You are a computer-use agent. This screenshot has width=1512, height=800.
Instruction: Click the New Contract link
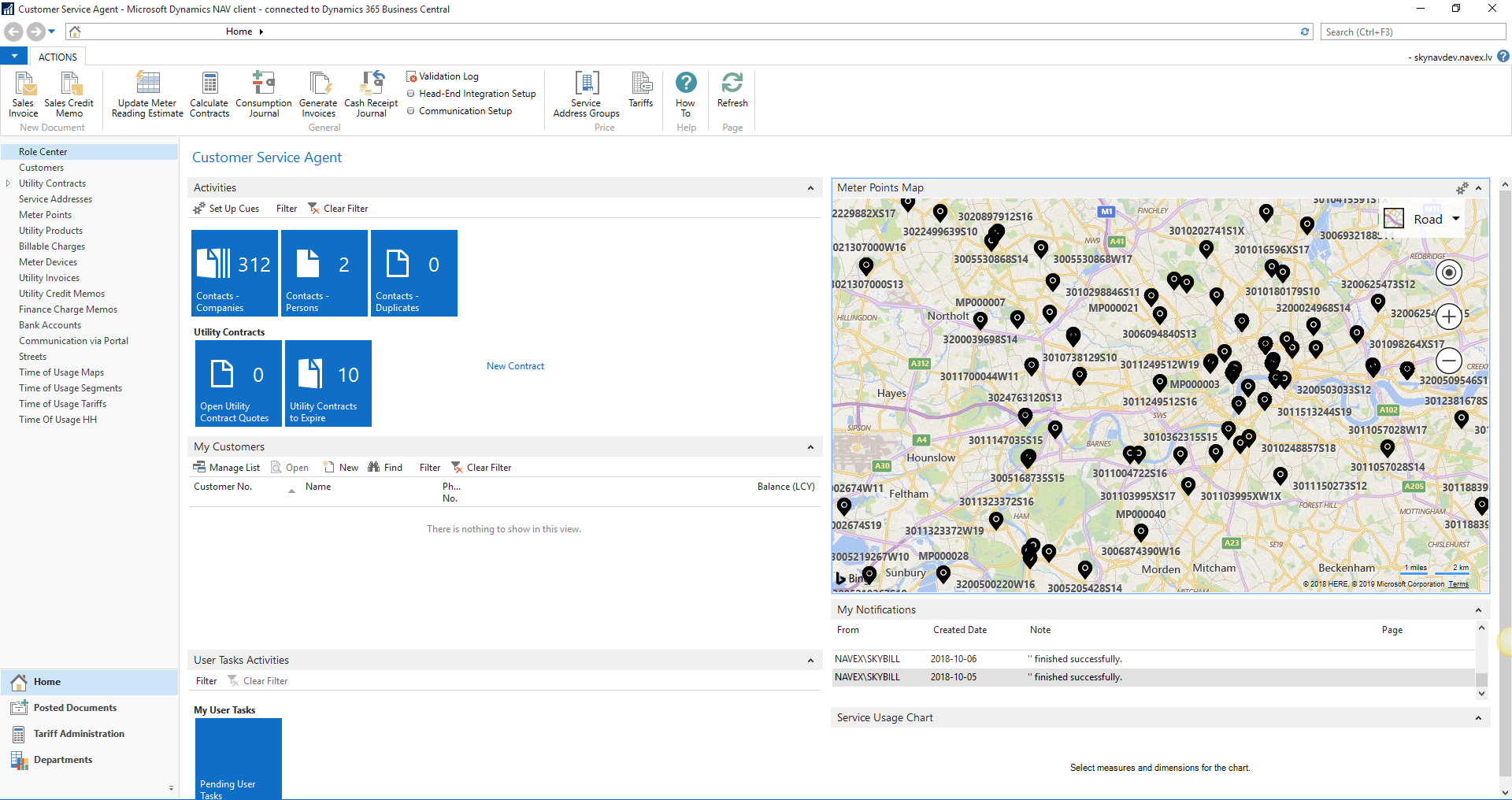click(515, 366)
